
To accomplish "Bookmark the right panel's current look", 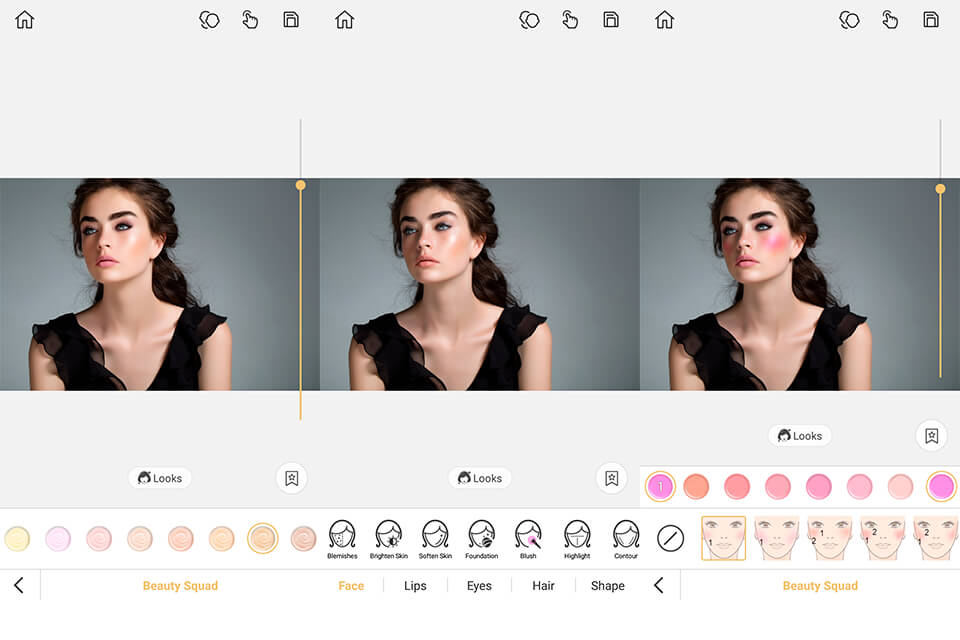I will pos(931,436).
